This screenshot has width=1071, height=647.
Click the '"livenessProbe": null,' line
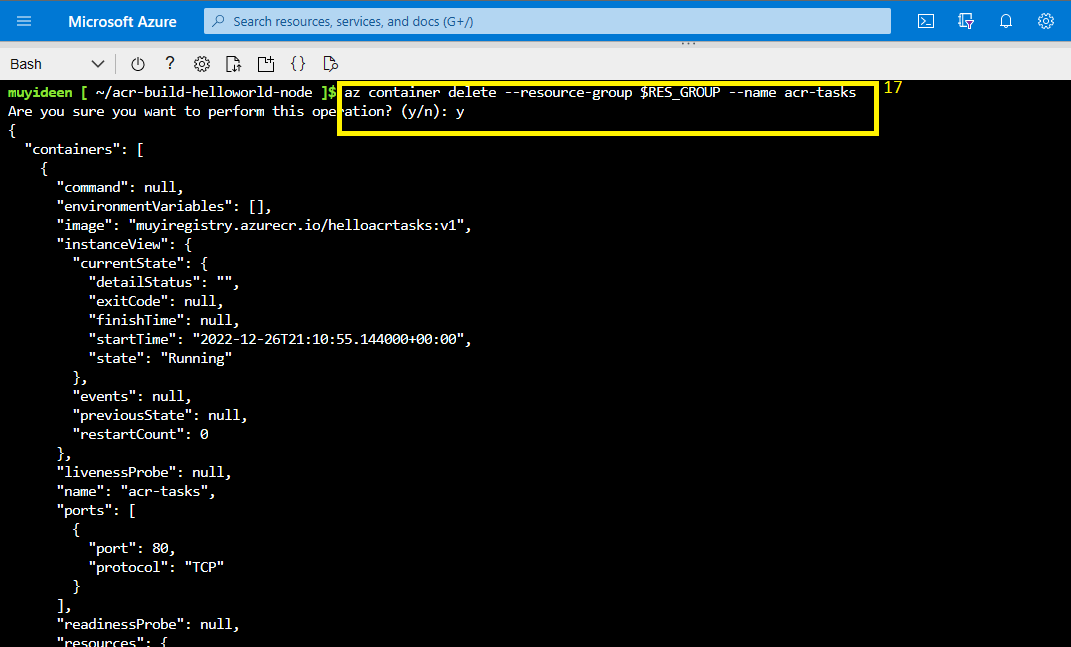[144, 473]
